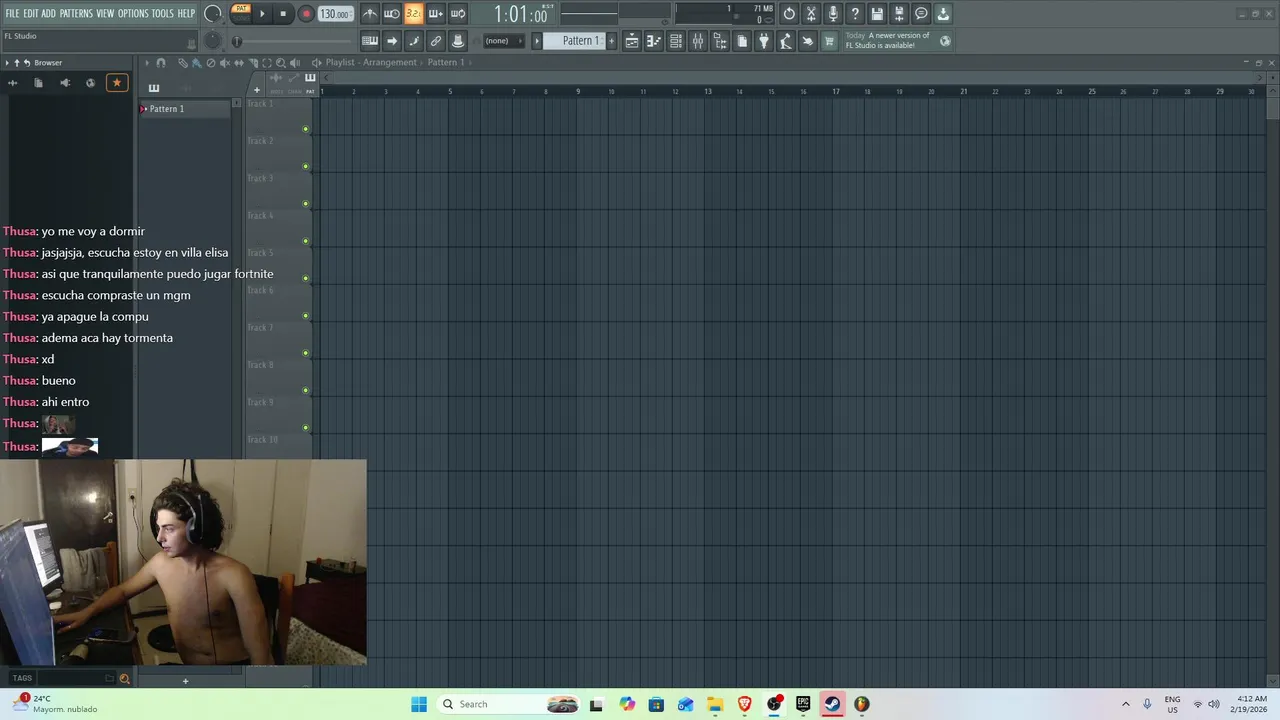The image size is (1280, 720).
Task: Open the Piano roll view icon
Action: 654,41
